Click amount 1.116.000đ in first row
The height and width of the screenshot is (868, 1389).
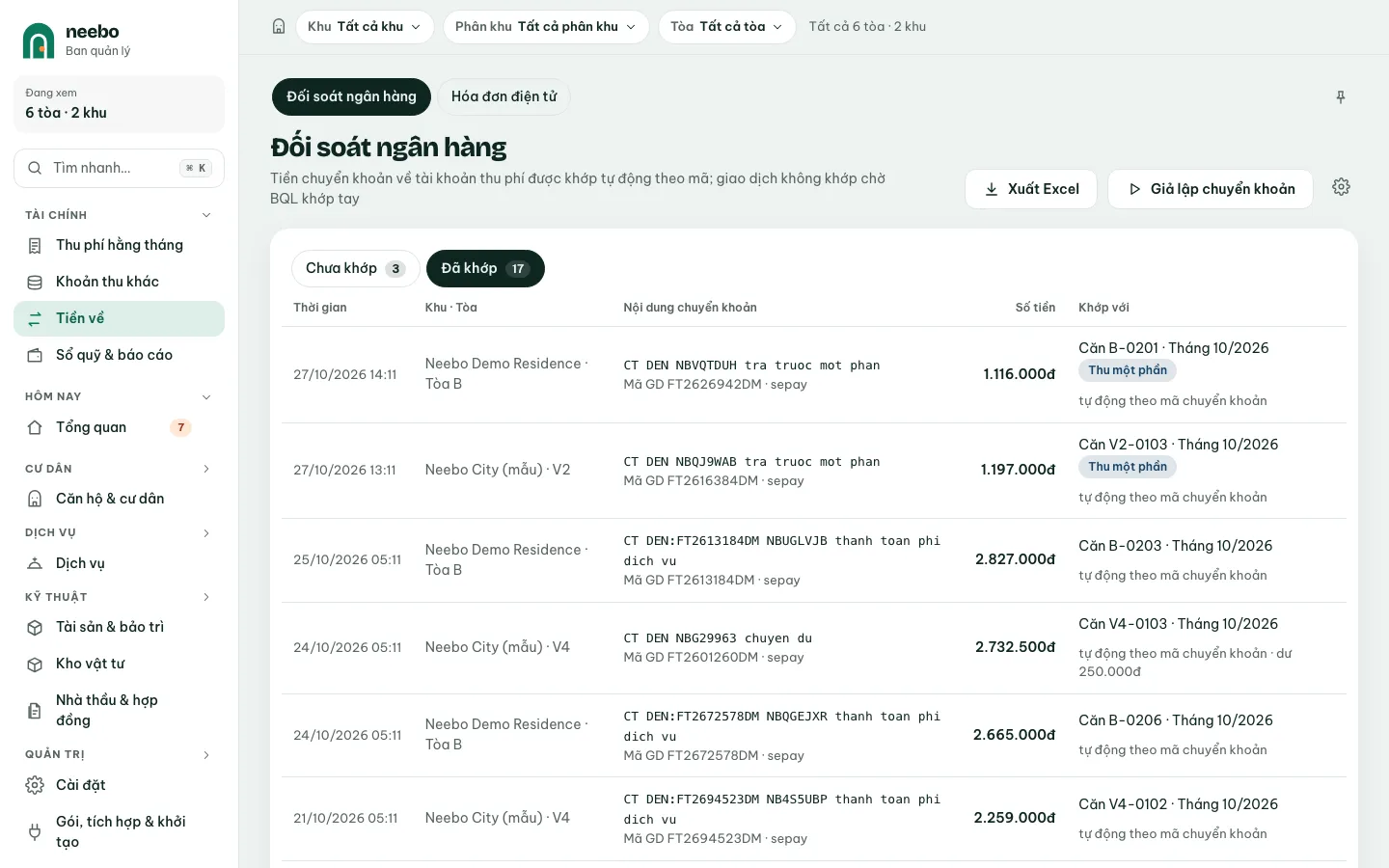(1019, 374)
